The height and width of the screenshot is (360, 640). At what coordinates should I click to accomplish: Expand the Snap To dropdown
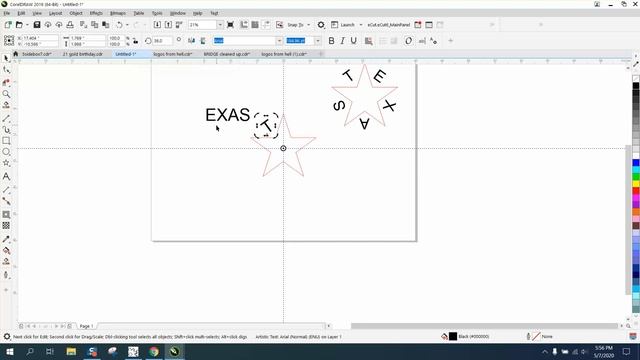[x=308, y=25]
